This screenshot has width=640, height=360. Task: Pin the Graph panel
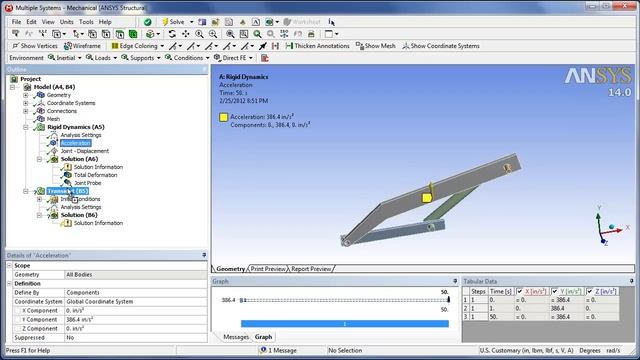[x=455, y=281]
